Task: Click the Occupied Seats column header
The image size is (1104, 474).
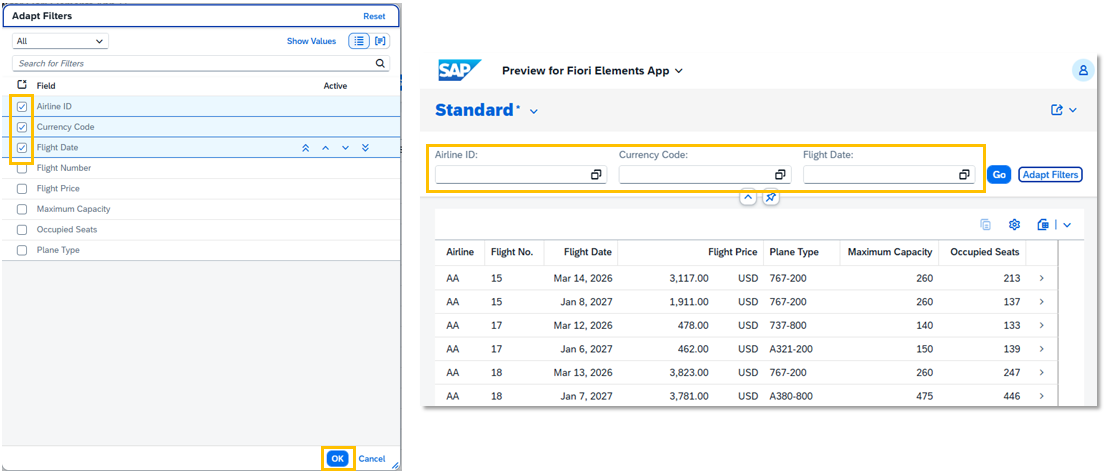Action: pyautogui.click(x=984, y=252)
